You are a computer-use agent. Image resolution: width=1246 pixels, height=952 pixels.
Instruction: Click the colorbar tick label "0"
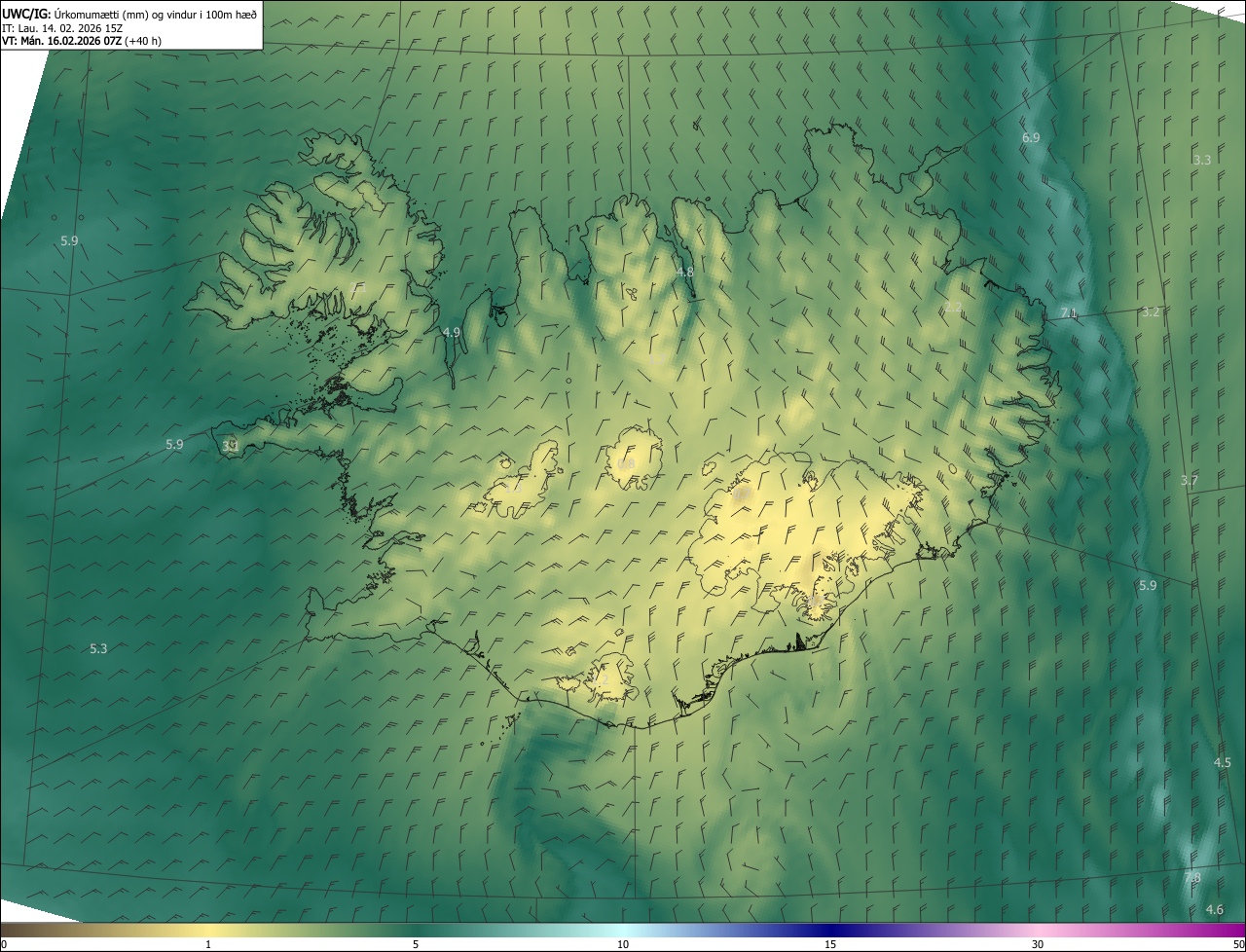4,945
